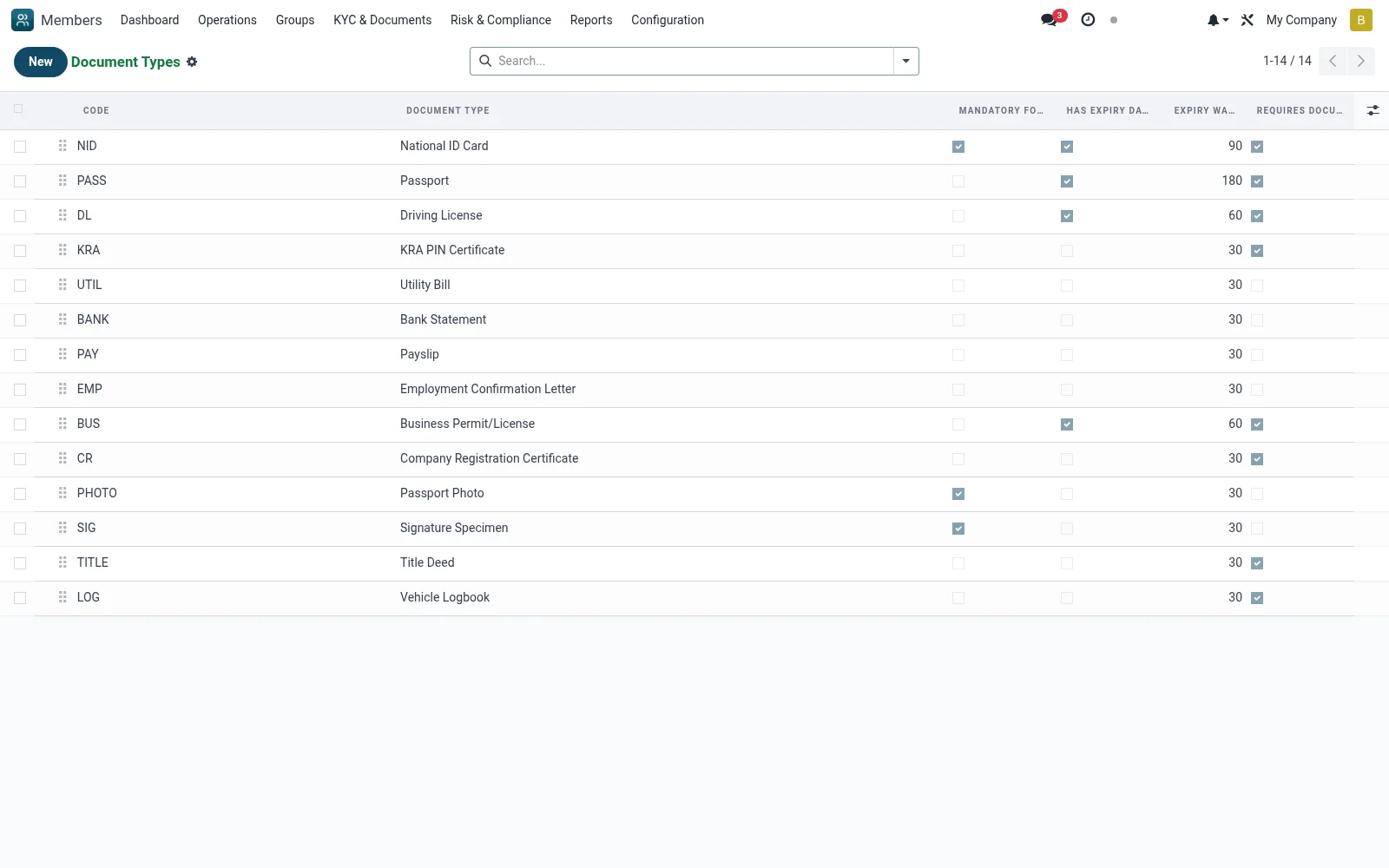Viewport: 1389px width, 868px height.
Task: Grab the drag handle for EMP row
Action: (63, 389)
